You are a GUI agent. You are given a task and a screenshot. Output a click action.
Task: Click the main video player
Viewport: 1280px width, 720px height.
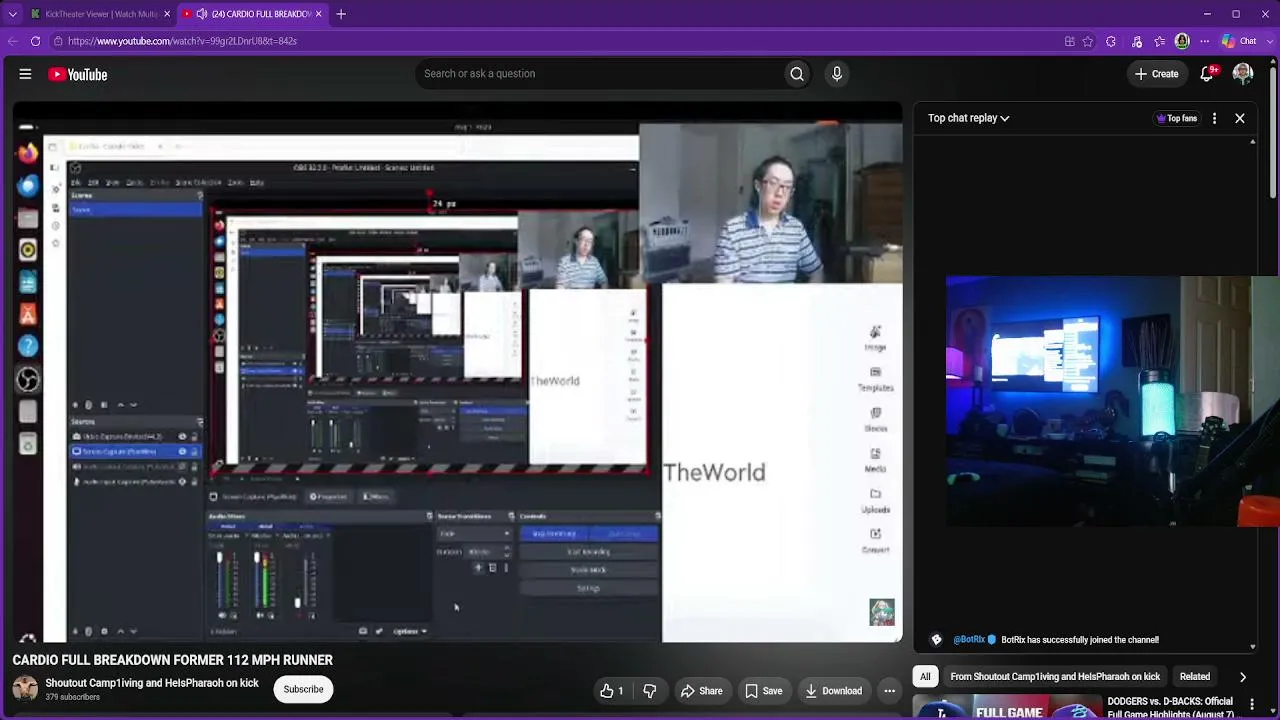[x=457, y=372]
